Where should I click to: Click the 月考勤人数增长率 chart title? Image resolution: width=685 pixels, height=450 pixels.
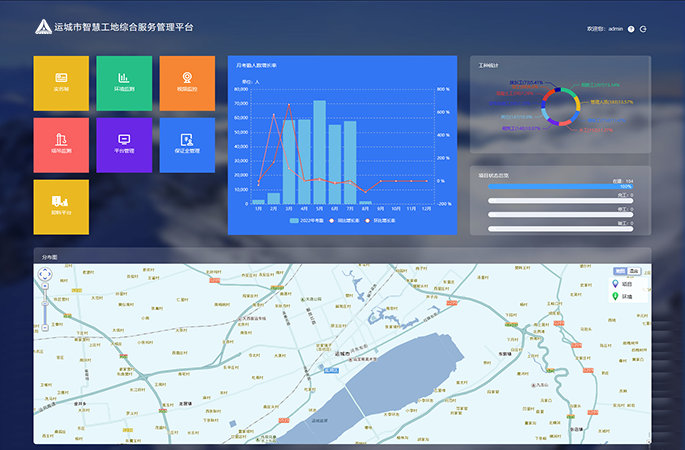(x=256, y=66)
